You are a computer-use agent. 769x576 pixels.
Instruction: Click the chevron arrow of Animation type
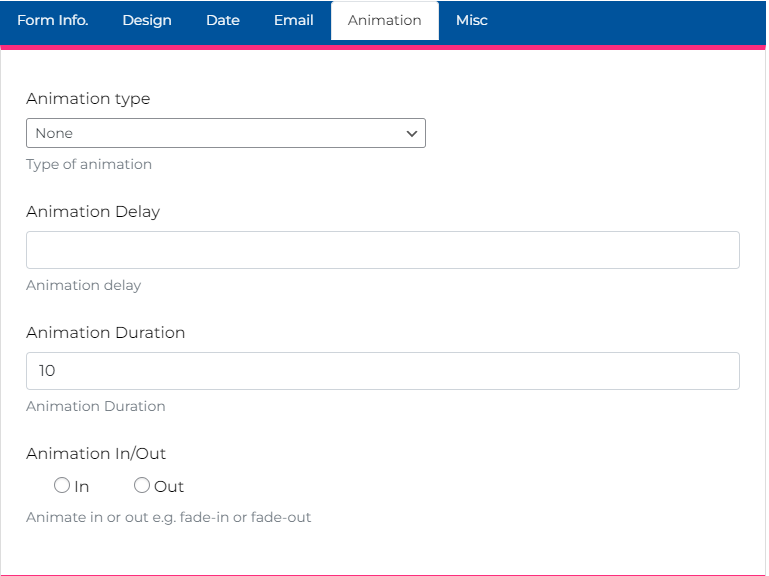411,133
